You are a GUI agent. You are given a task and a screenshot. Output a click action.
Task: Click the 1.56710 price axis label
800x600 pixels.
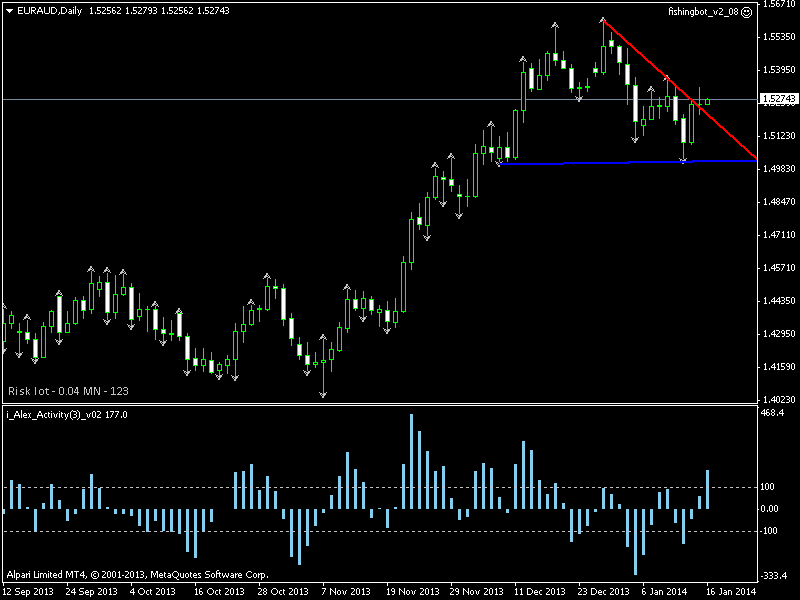coord(779,4)
